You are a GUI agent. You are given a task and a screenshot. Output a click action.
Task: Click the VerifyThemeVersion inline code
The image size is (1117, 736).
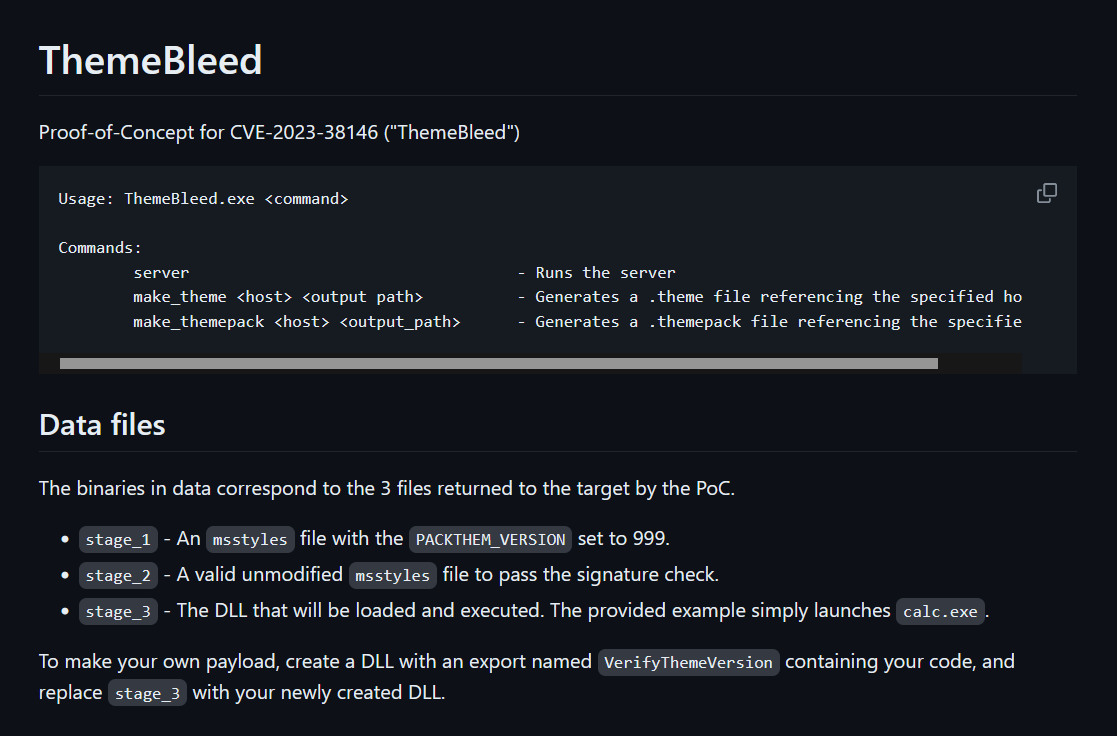(x=688, y=663)
